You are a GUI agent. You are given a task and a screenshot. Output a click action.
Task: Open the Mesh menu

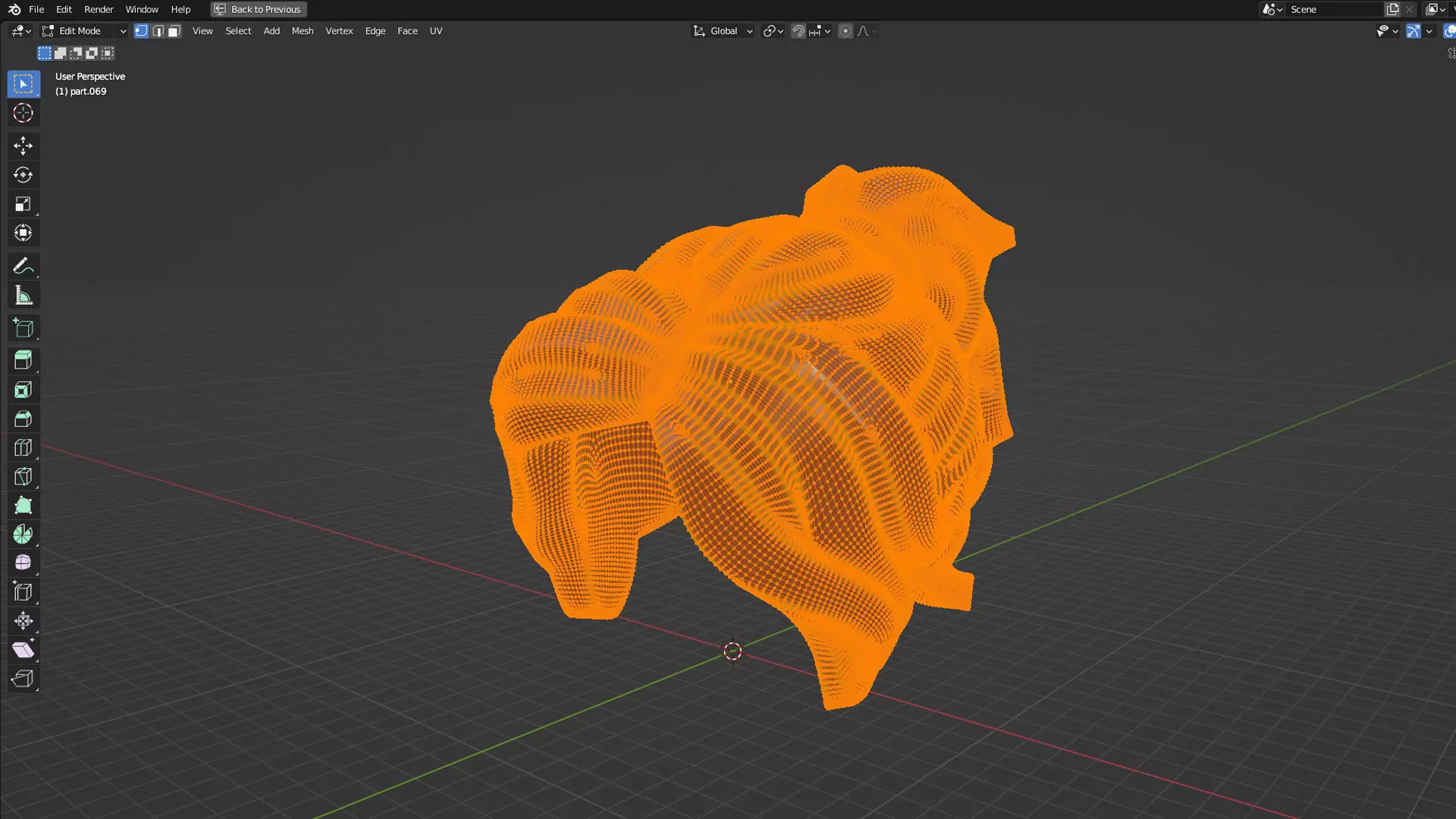coord(302,31)
